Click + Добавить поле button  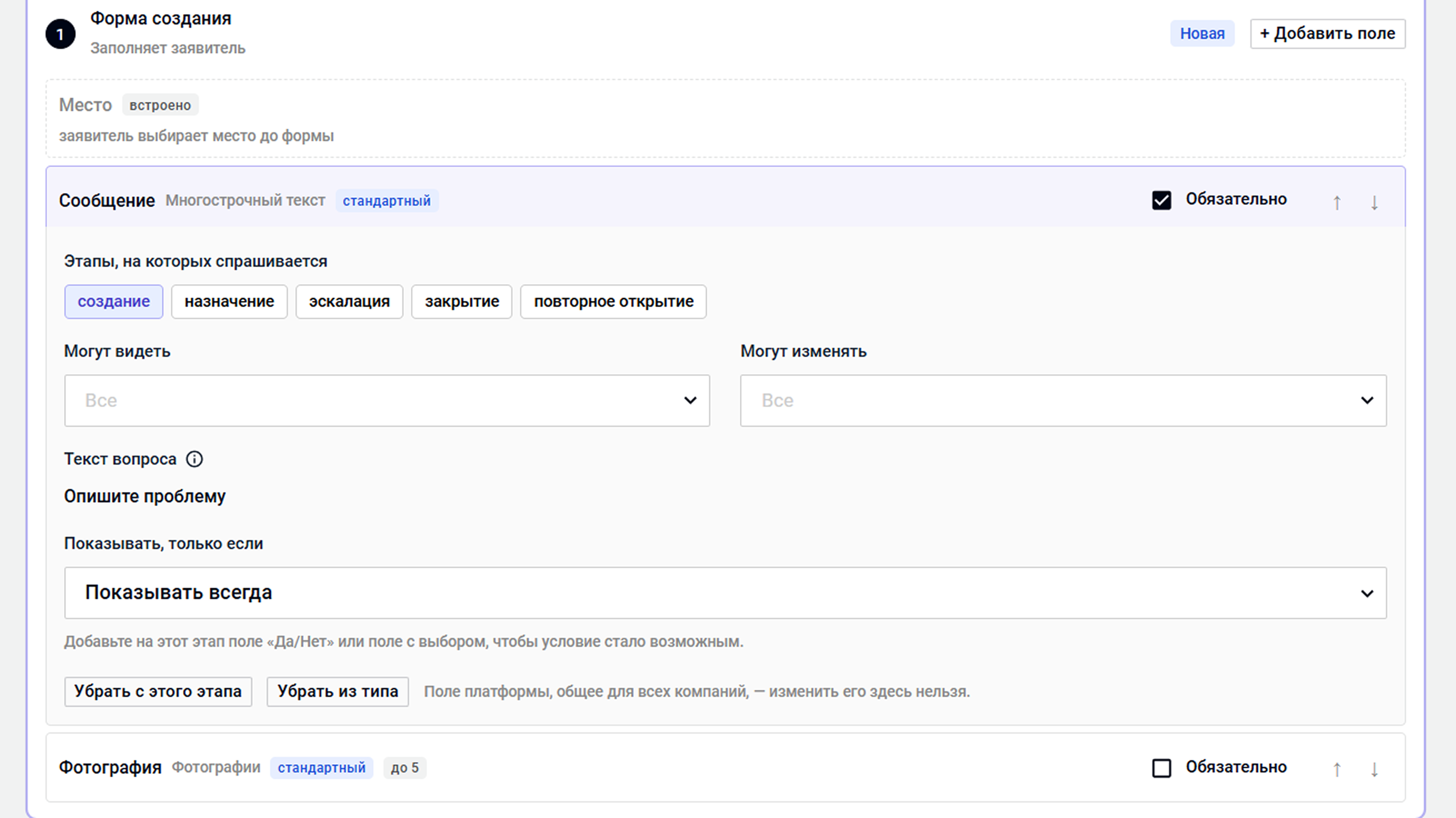[x=1328, y=34]
